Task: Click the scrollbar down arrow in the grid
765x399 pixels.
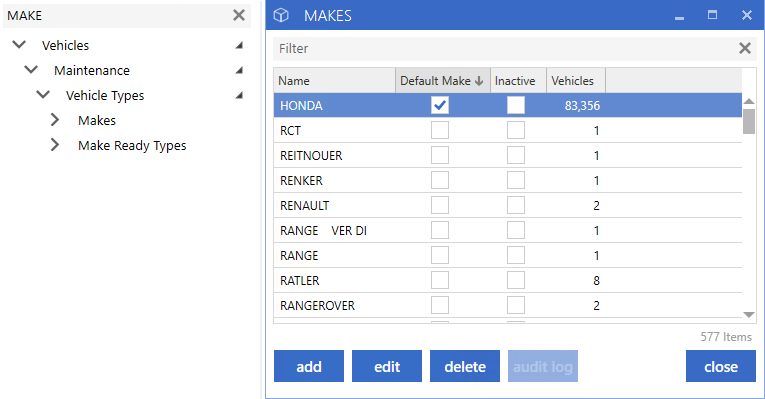Action: pos(749,315)
